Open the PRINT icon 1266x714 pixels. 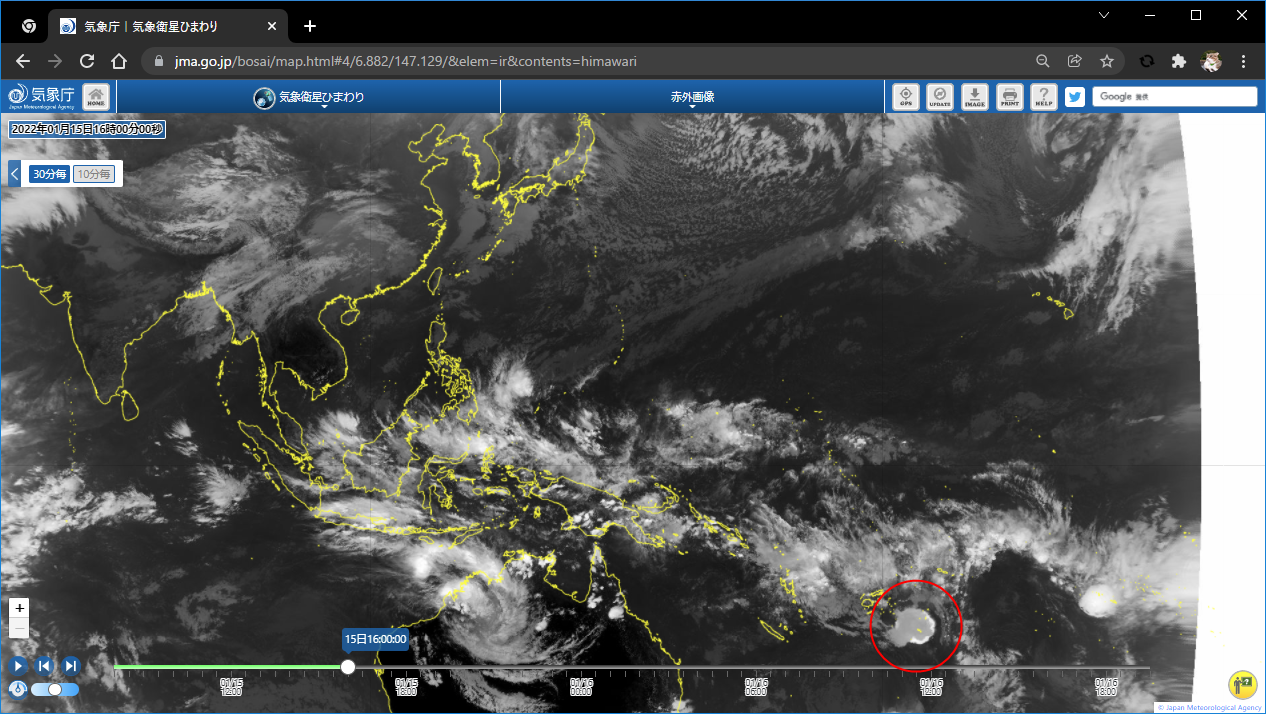pos(1010,96)
